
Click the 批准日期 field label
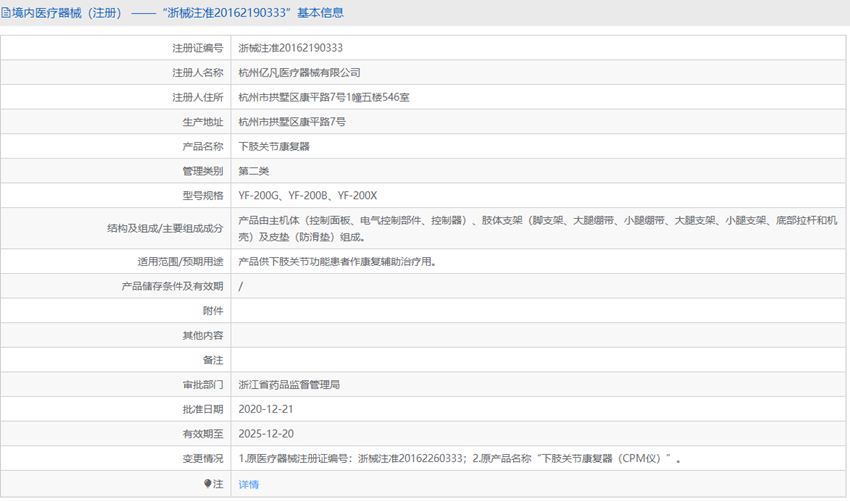[203, 409]
